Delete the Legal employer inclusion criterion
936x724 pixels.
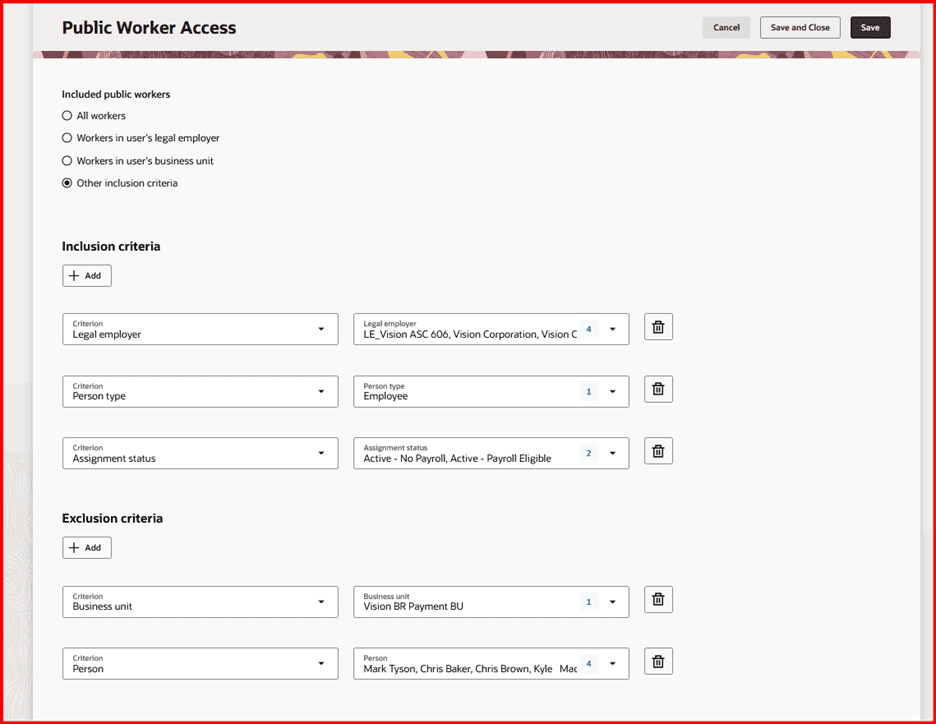(x=658, y=327)
